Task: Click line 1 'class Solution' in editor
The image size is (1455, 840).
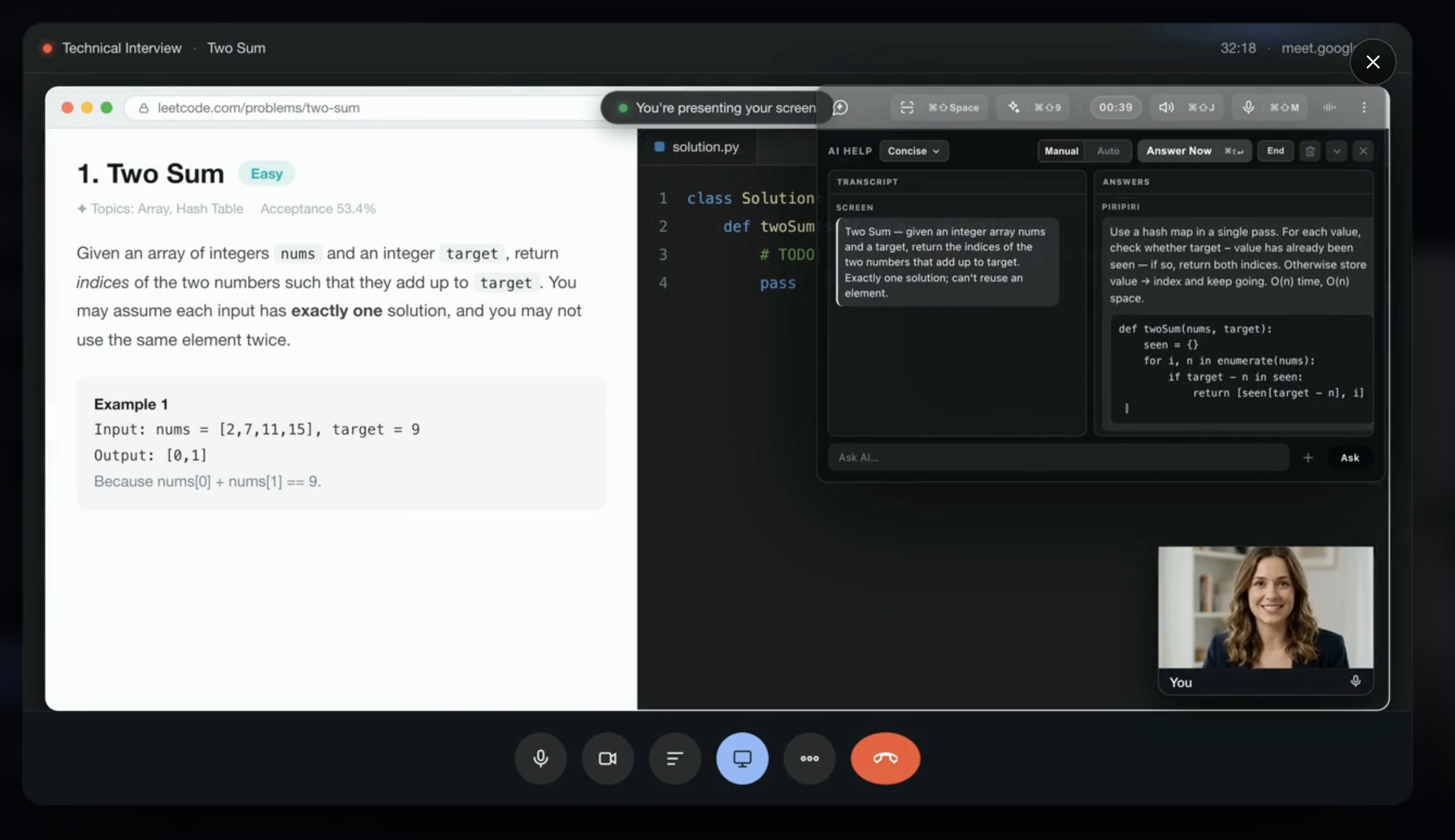Action: [750, 198]
